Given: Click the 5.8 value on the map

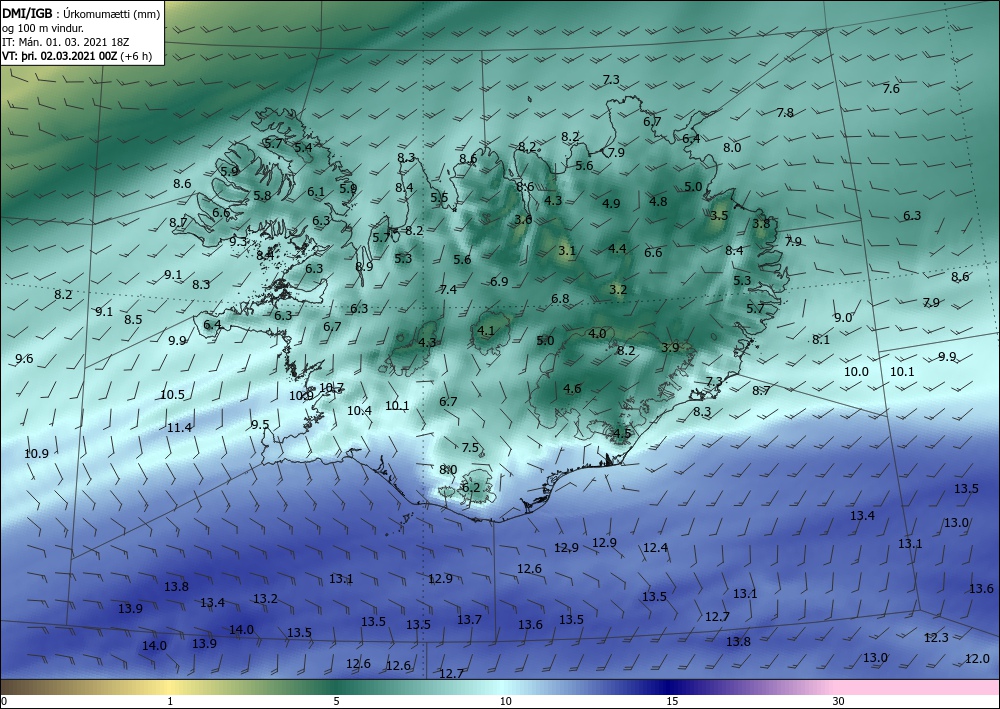Looking at the screenshot, I should point(263,196).
